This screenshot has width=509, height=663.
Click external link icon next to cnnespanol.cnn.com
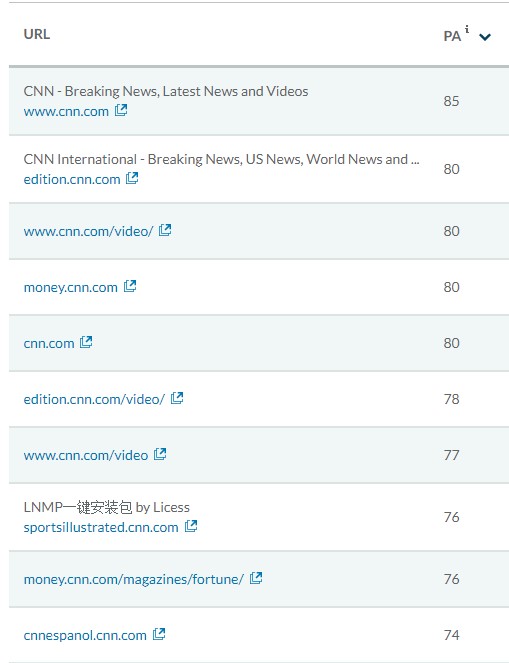pos(159,634)
